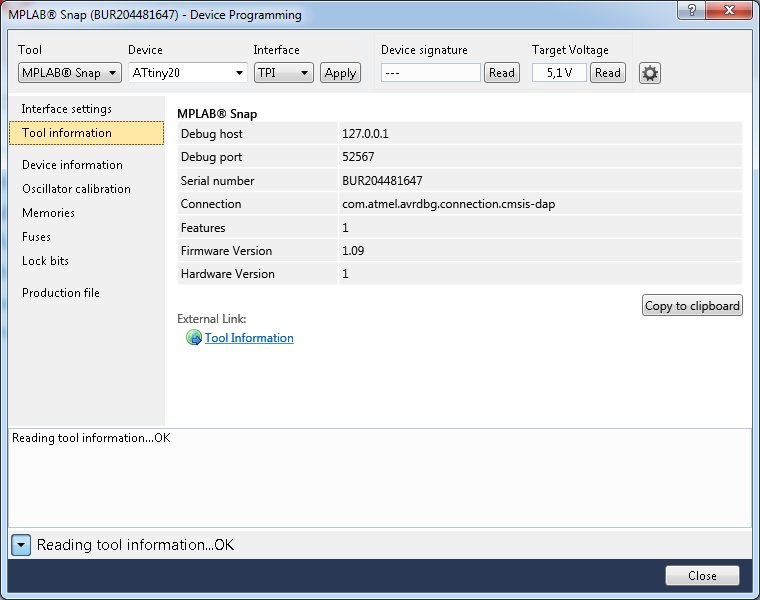Close the window with the X button
The image size is (760, 600).
729,10
